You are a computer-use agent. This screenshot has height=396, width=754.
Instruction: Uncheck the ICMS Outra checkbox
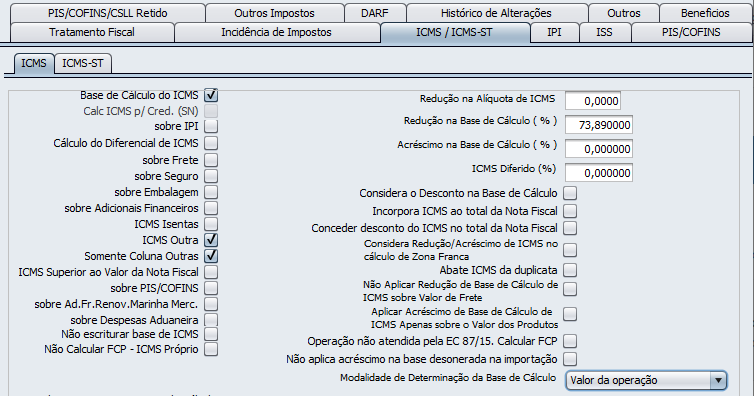(211, 240)
